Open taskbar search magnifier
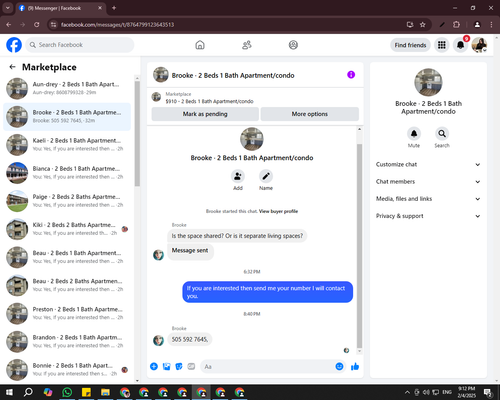 pos(28,392)
